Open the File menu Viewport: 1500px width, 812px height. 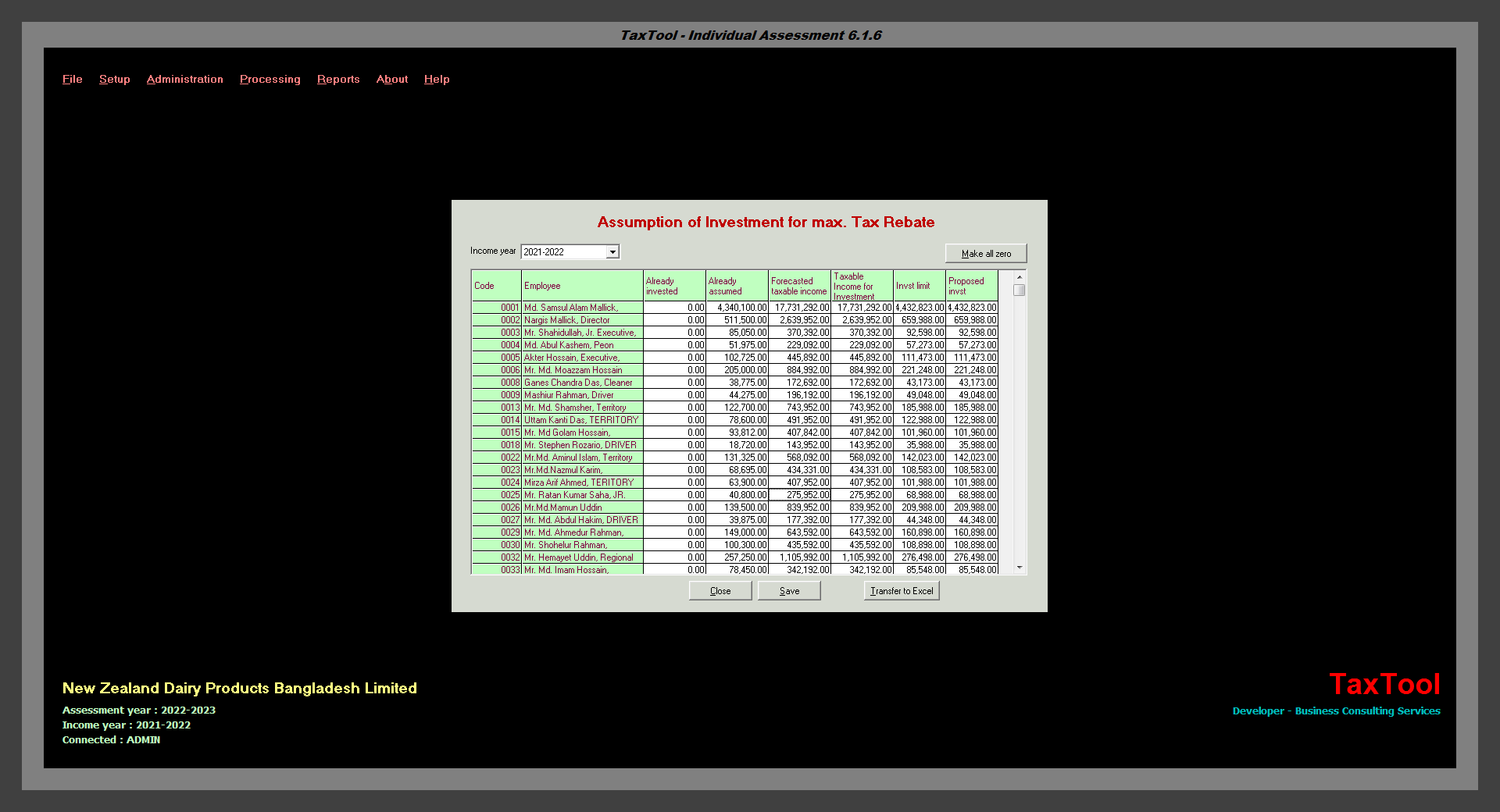coord(72,79)
